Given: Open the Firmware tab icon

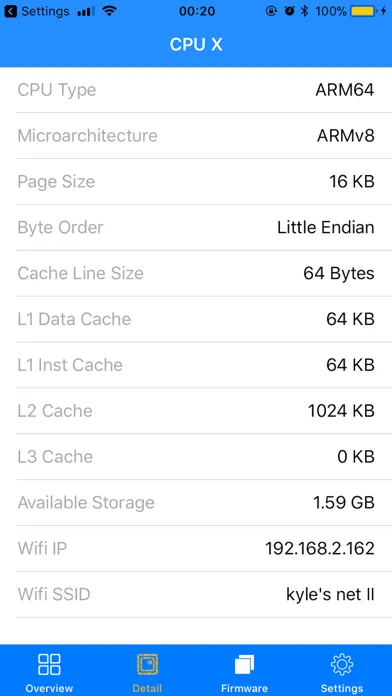Looking at the screenshot, I should point(245,665).
